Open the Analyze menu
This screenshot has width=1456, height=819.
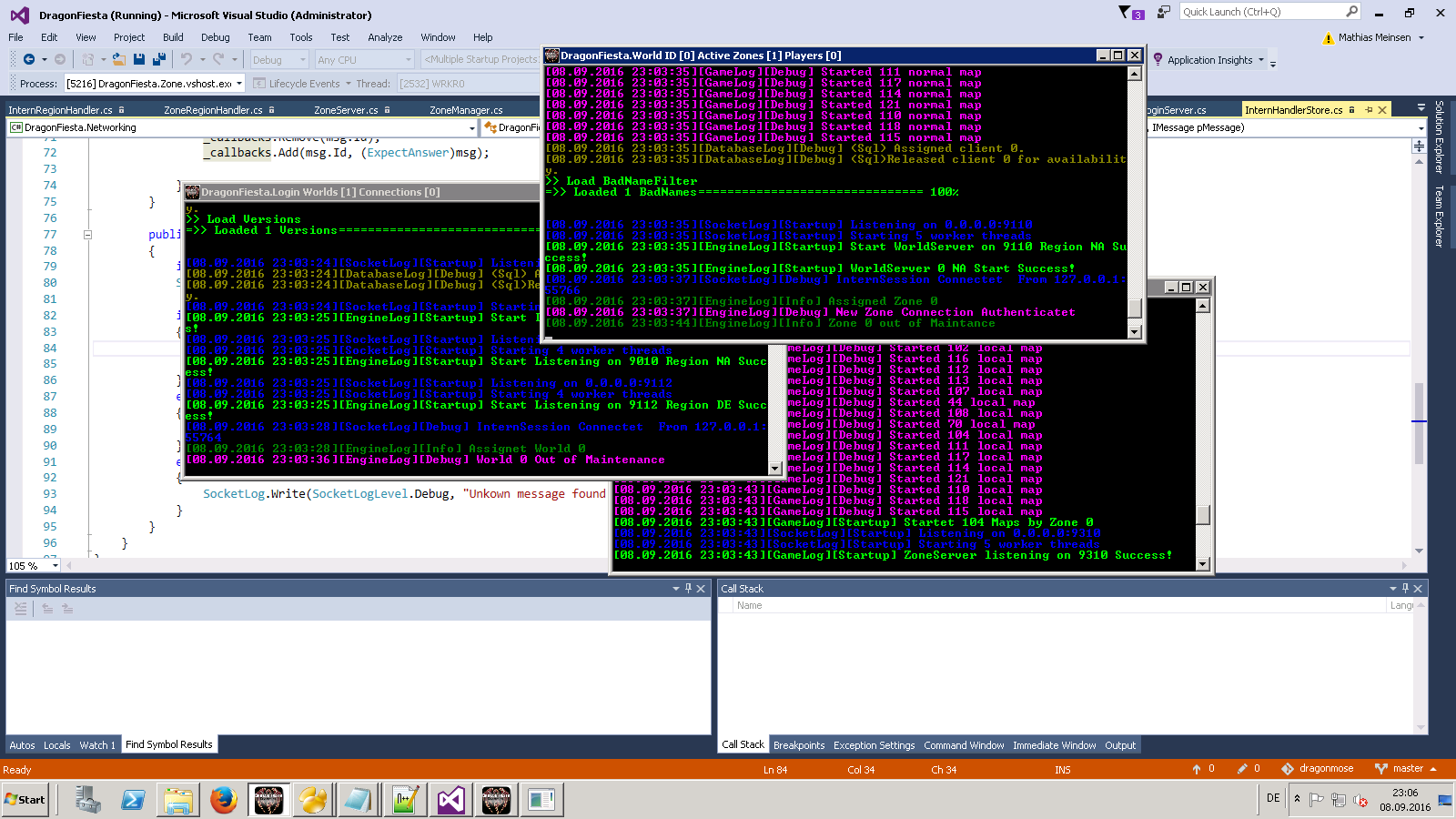385,37
